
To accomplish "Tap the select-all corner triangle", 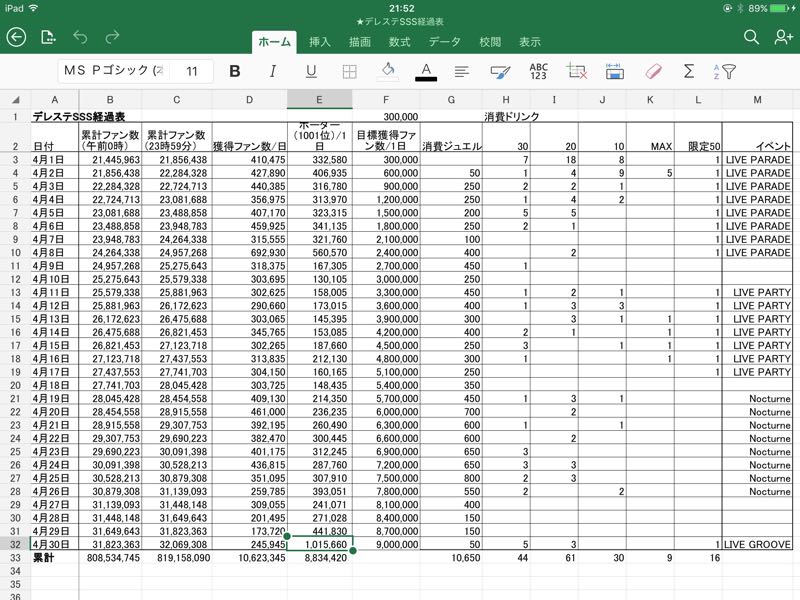I will pos(15,100).
